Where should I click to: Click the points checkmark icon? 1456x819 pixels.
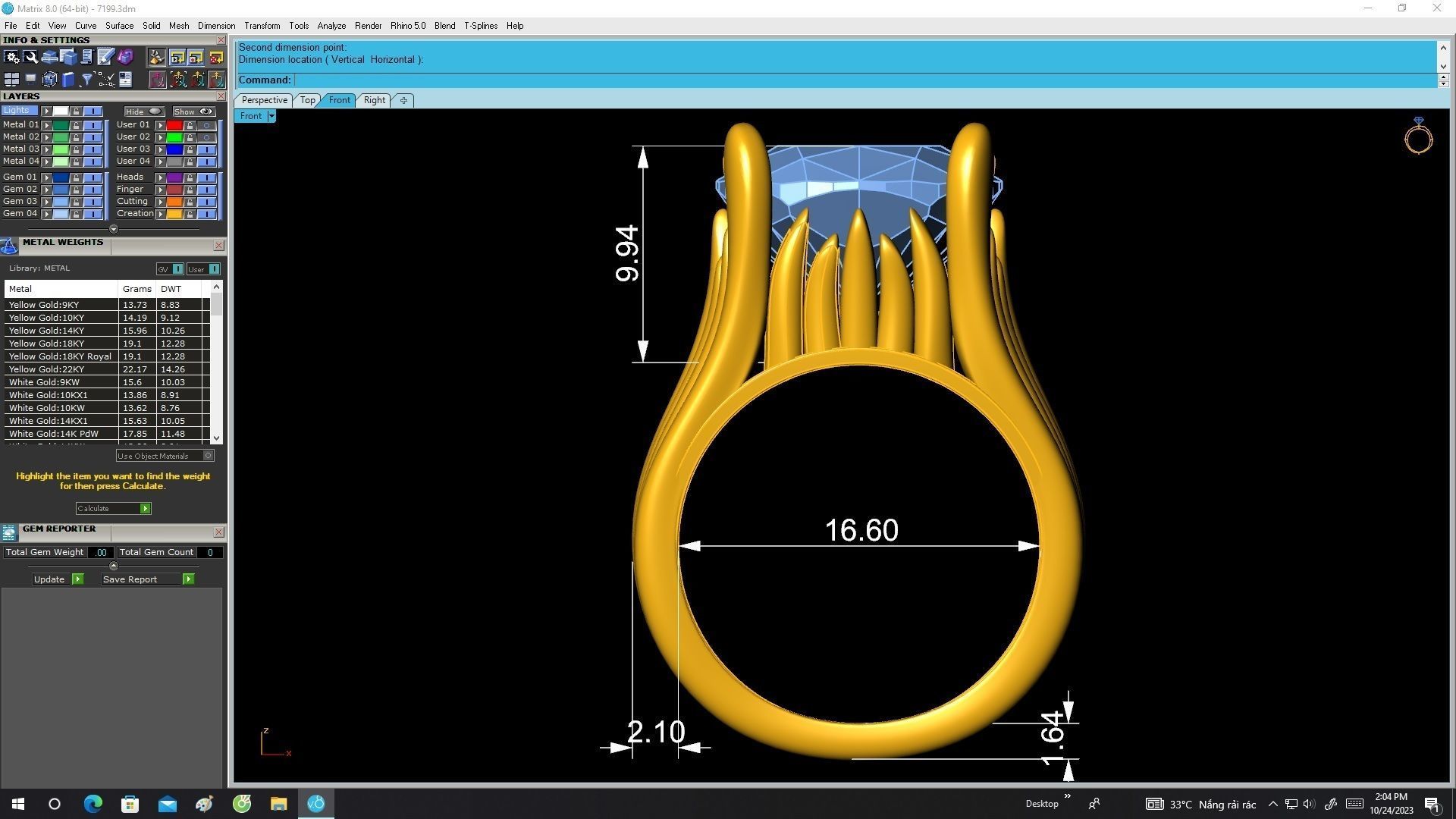[x=105, y=79]
